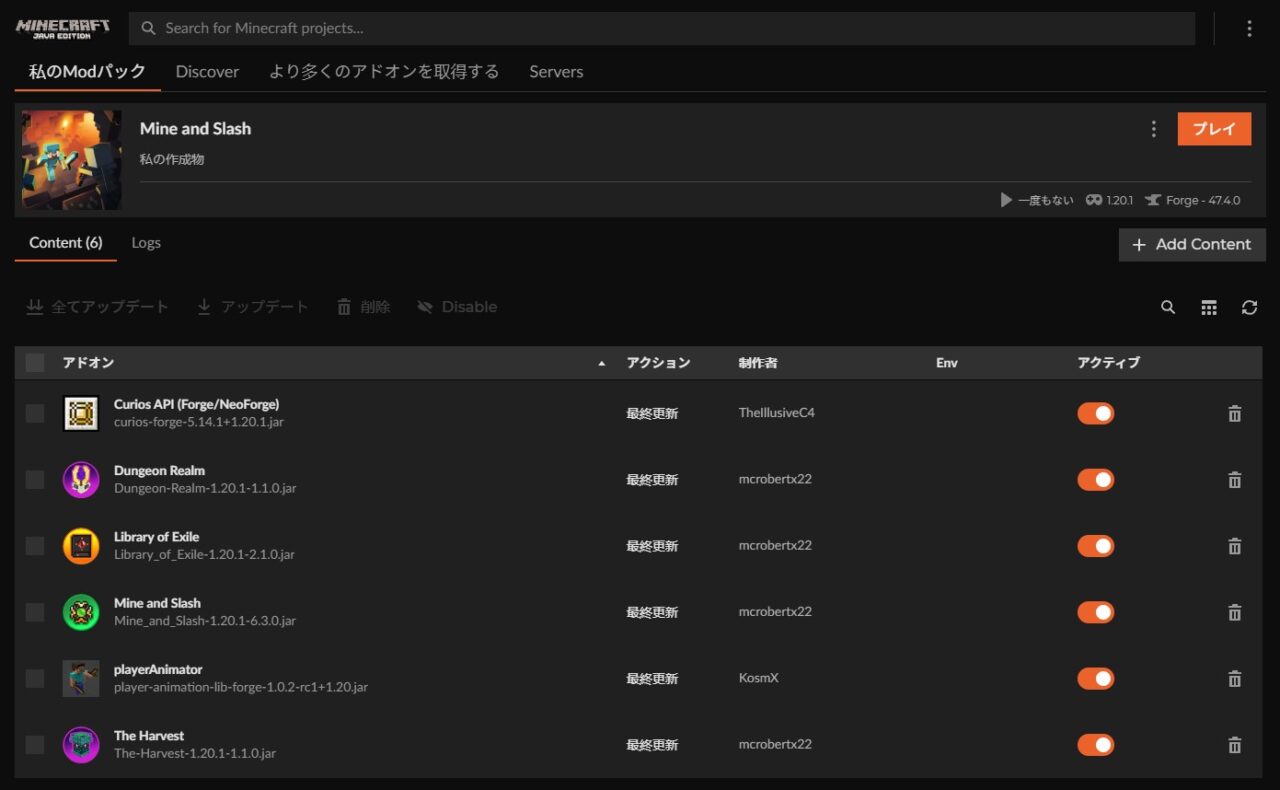
Task: Tick the Mine and Slash row checkbox
Action: click(35, 612)
